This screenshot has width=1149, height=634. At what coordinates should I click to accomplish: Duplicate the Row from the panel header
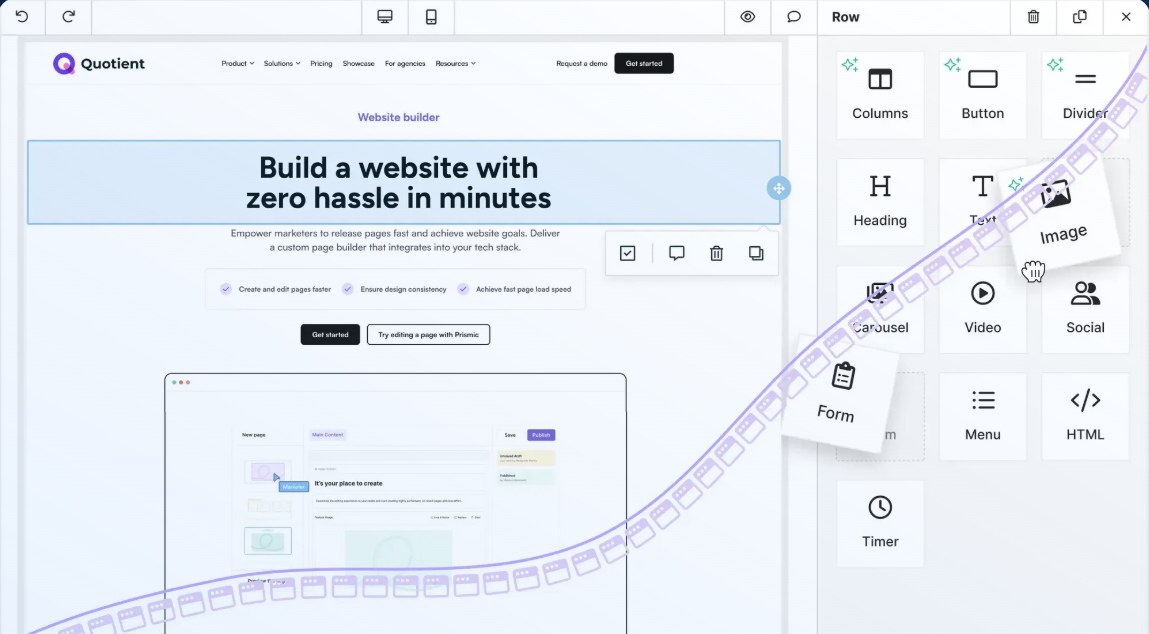(1079, 17)
